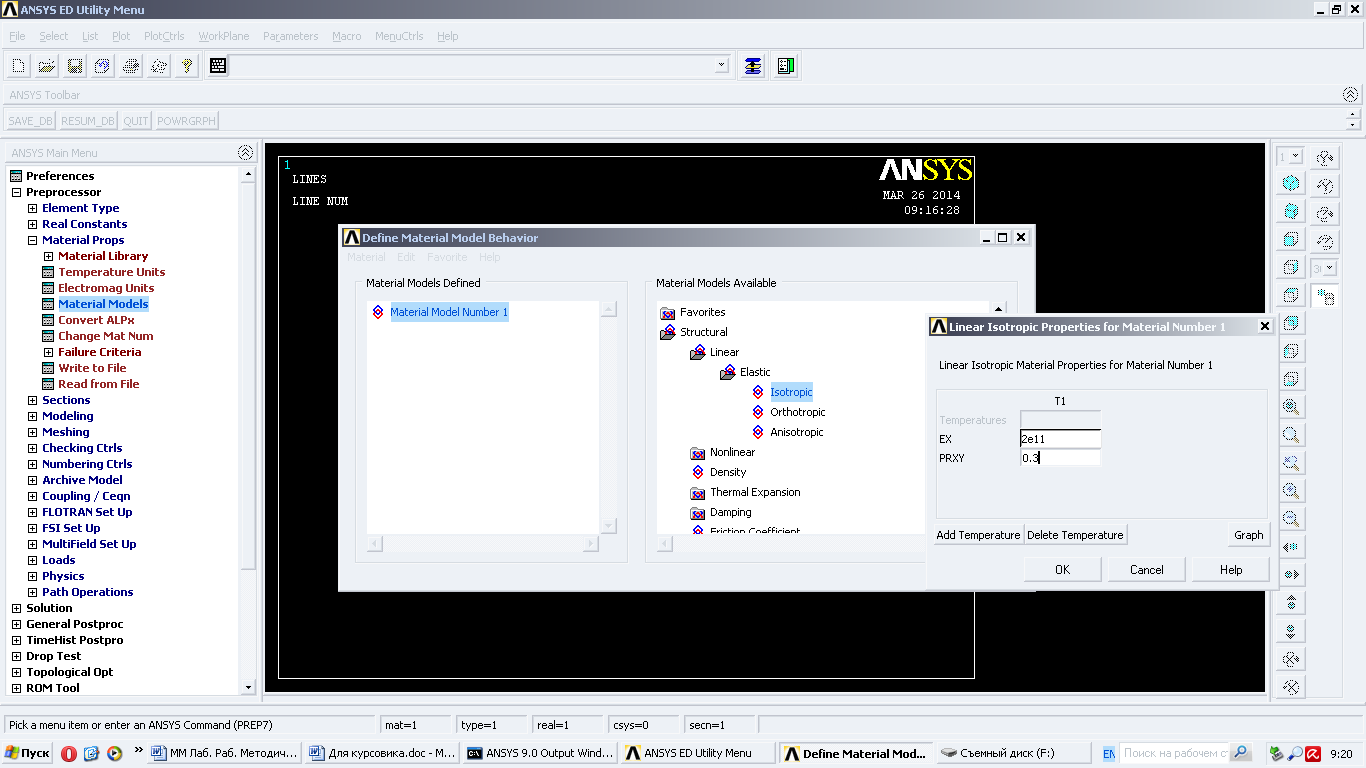Click the Delete Temperature button
This screenshot has height=768, width=1366.
[x=1075, y=535]
